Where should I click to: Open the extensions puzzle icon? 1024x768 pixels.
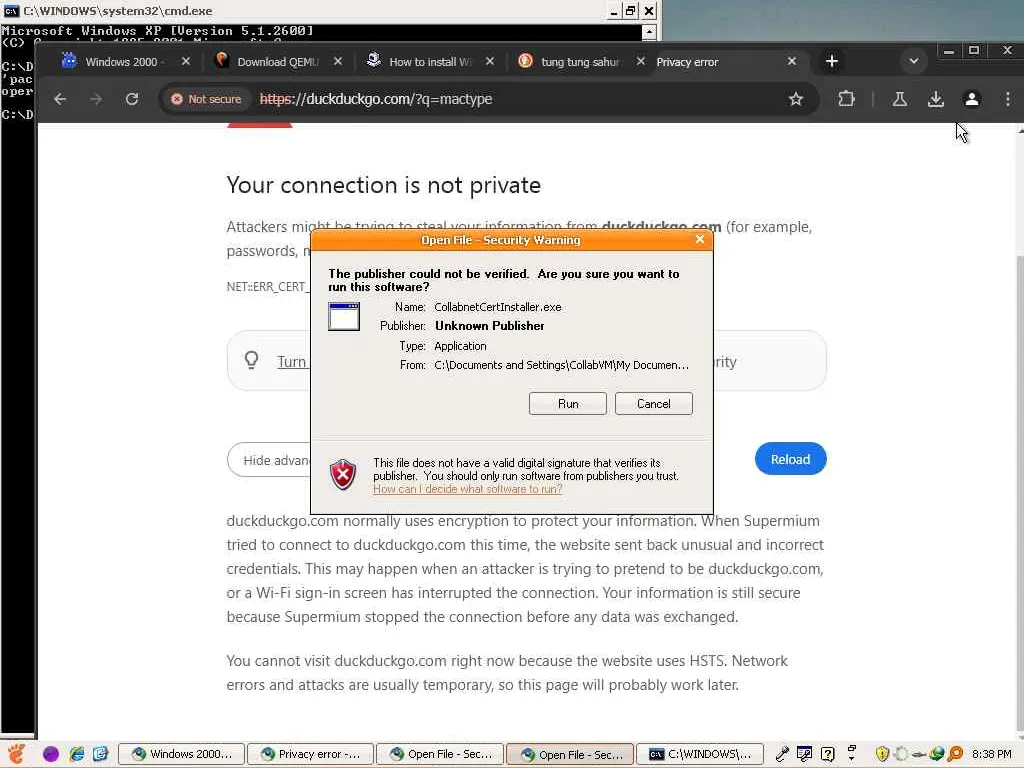pos(846,99)
